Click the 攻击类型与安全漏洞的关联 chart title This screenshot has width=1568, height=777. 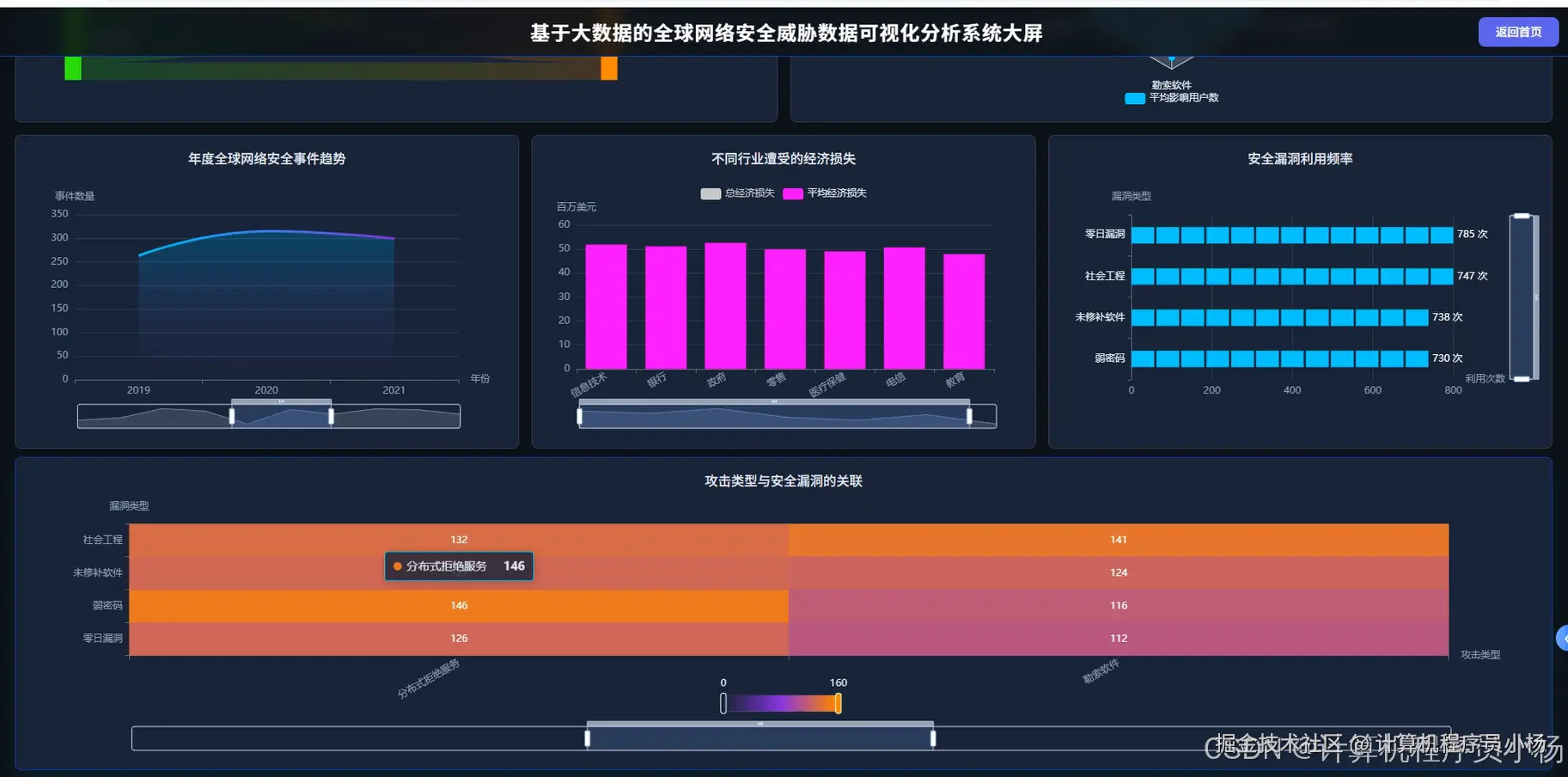pyautogui.click(x=784, y=481)
